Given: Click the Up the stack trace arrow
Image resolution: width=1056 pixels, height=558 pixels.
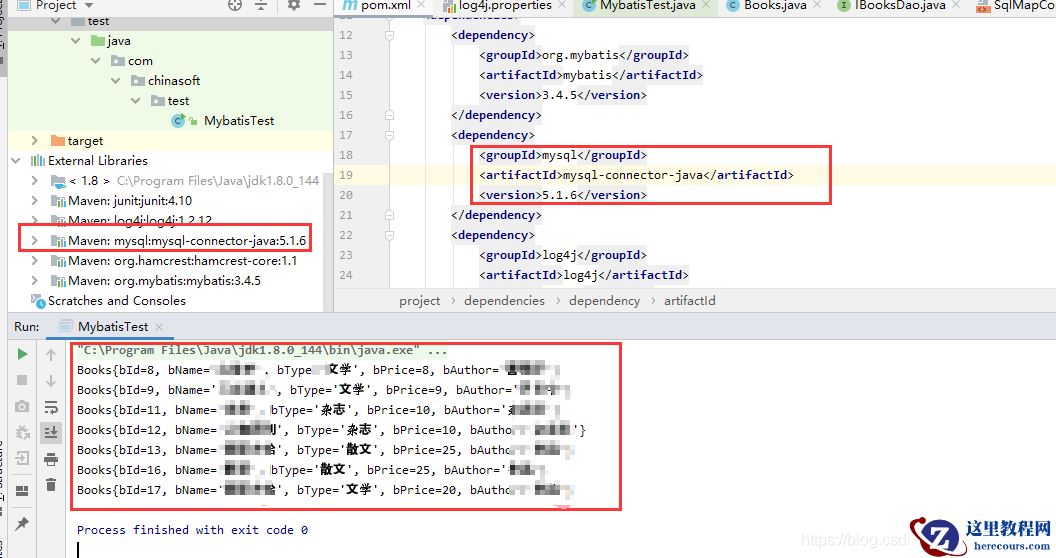Looking at the screenshot, I should pyautogui.click(x=51, y=355).
